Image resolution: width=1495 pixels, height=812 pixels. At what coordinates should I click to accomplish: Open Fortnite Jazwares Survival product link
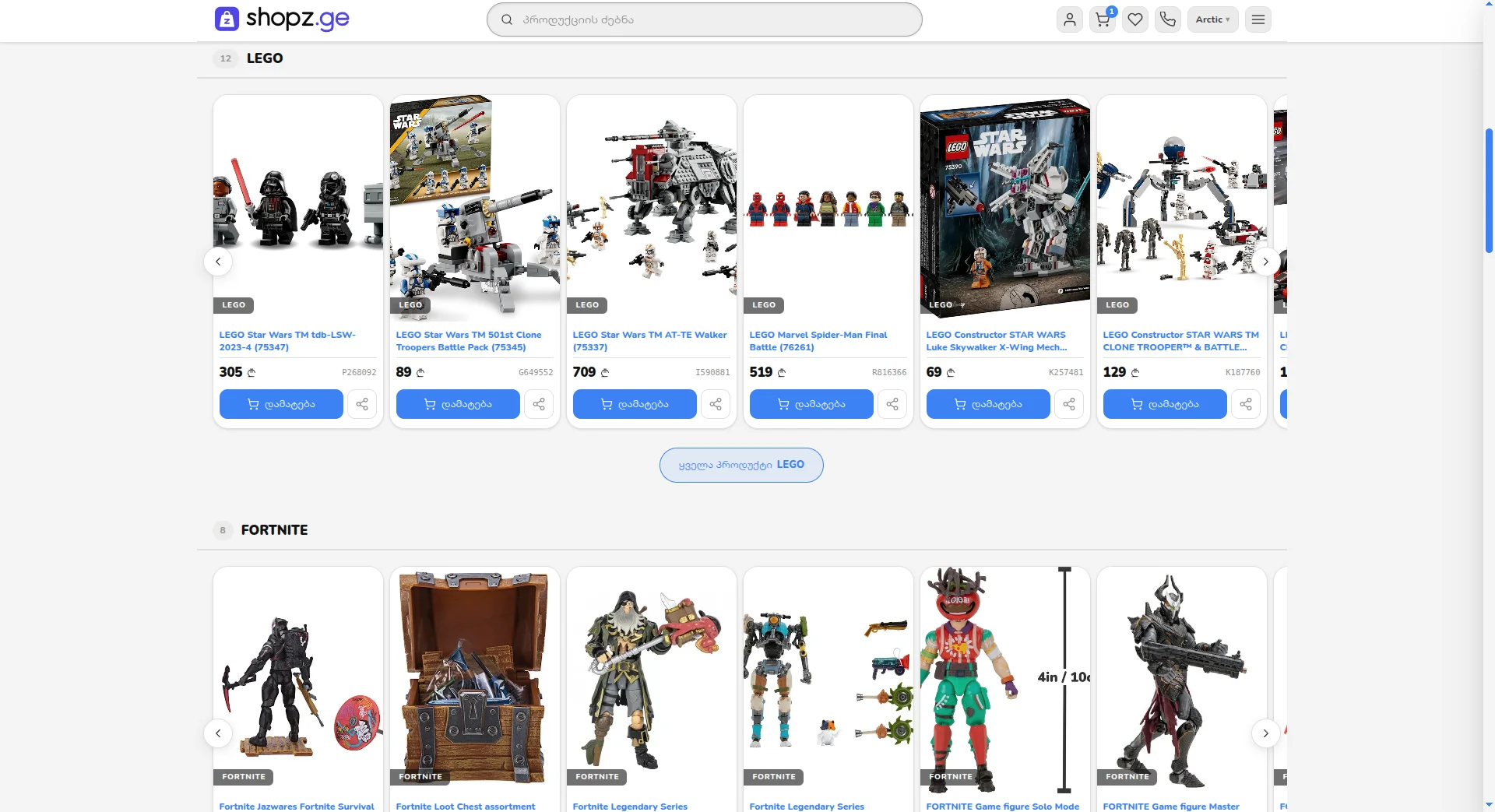point(297,807)
